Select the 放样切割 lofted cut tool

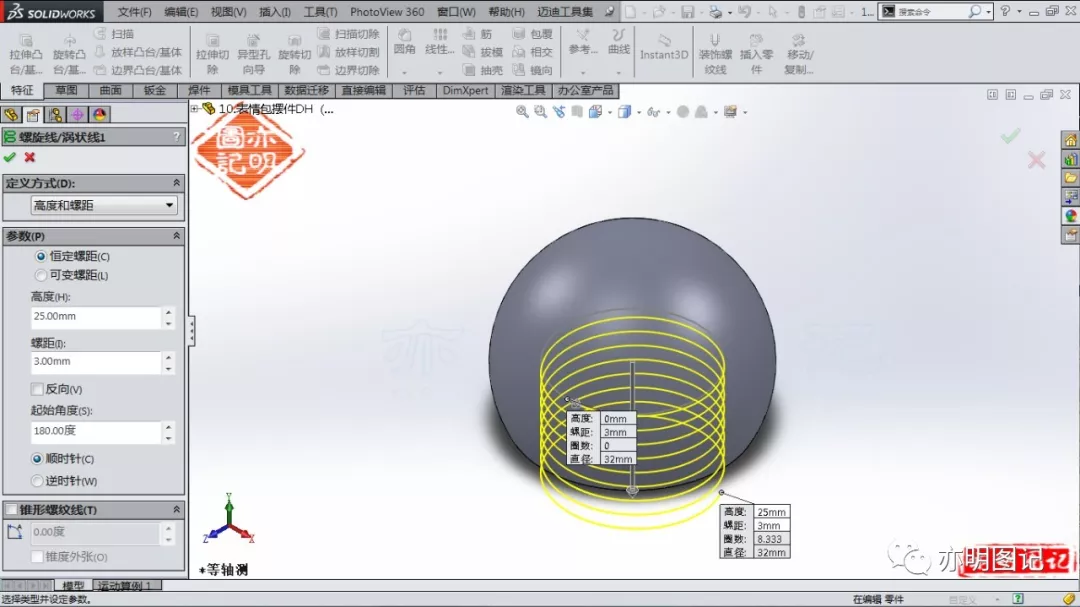[349, 52]
